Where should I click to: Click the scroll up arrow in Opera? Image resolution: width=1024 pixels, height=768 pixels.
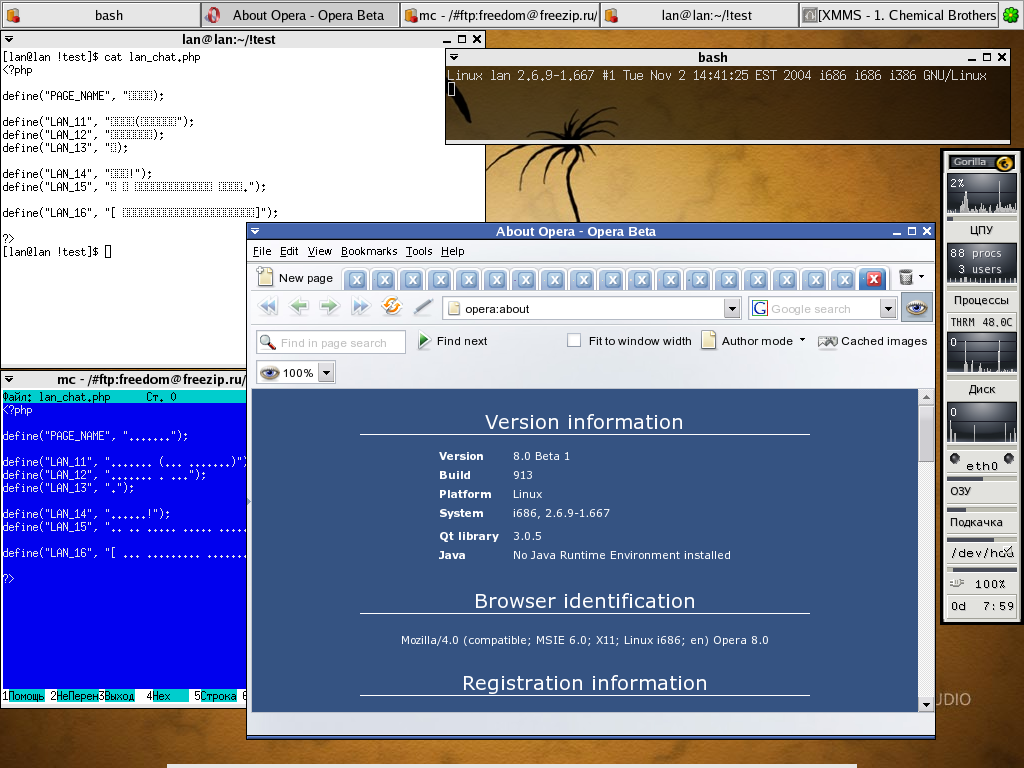(x=926, y=396)
